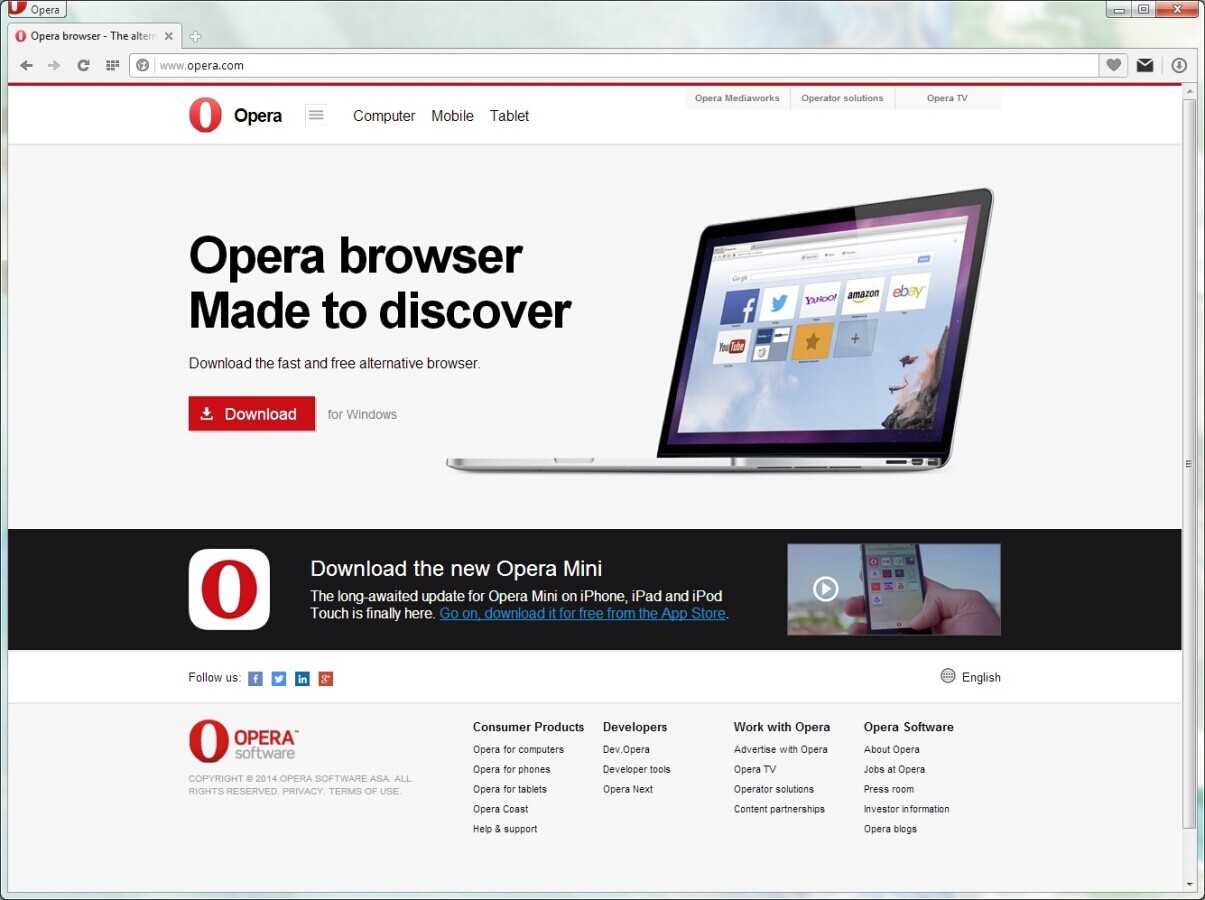Screen dimensions: 1205x900
Task: Open Opera Mail envelope icon
Action: (x=1145, y=65)
